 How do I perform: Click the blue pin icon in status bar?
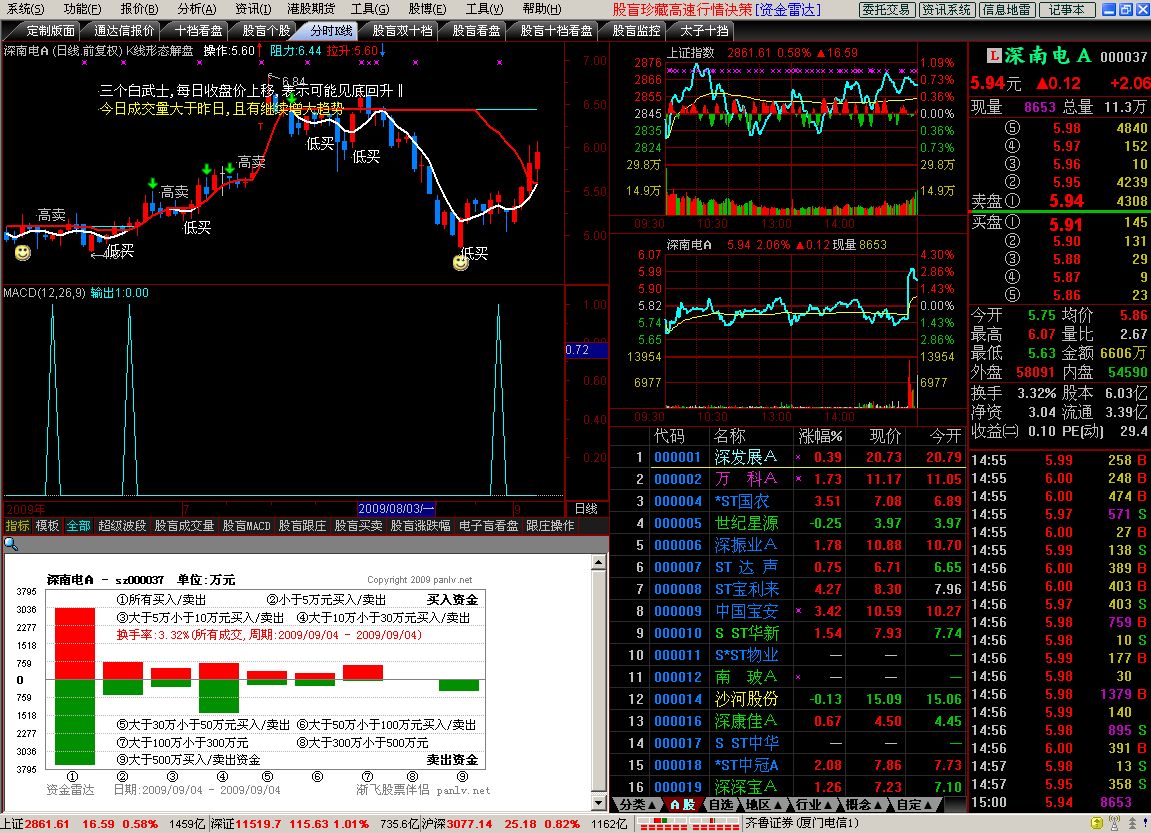1144,824
